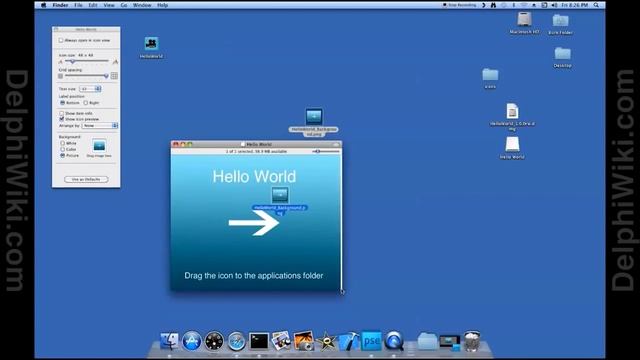Open the Desktop folder icon
The height and width of the screenshot is (360, 640).
tap(562, 53)
